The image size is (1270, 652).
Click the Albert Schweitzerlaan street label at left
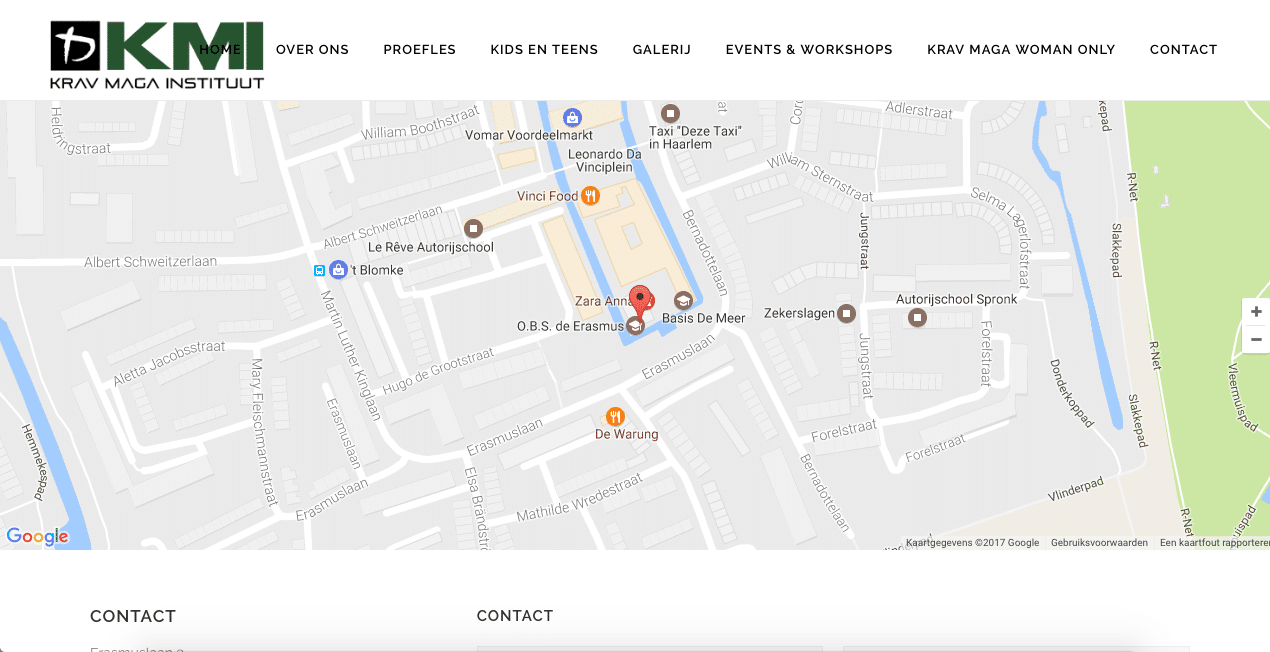click(x=151, y=262)
